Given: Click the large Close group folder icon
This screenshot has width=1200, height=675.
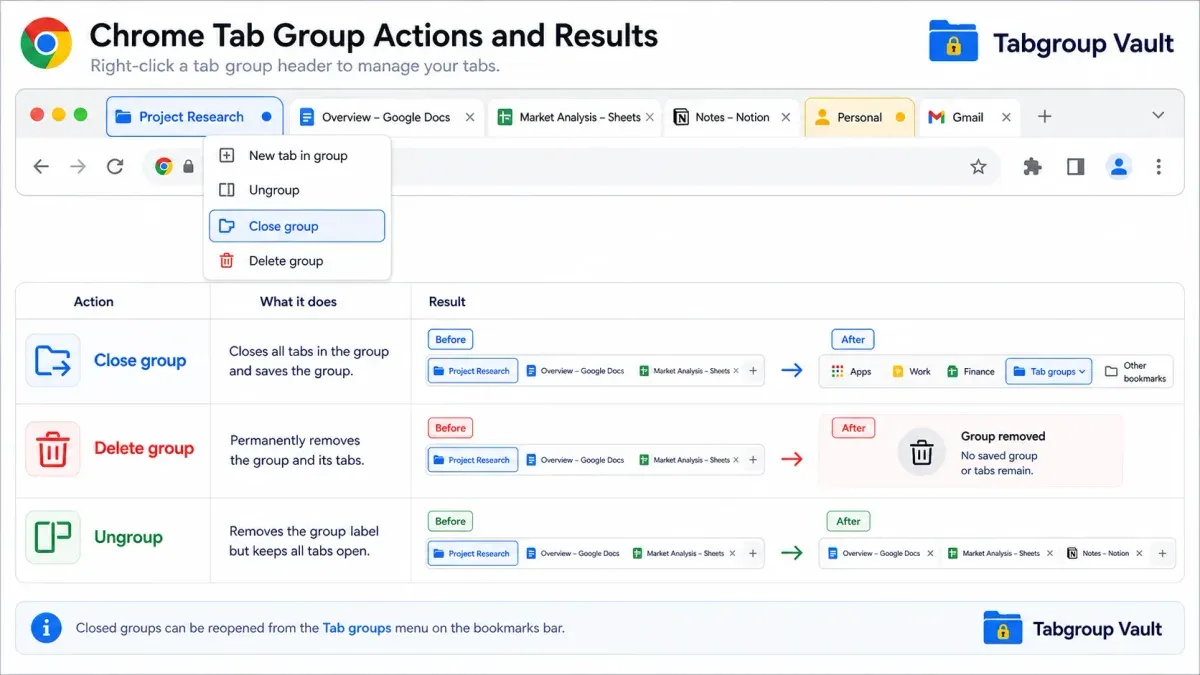Looking at the screenshot, I should 53,361.
